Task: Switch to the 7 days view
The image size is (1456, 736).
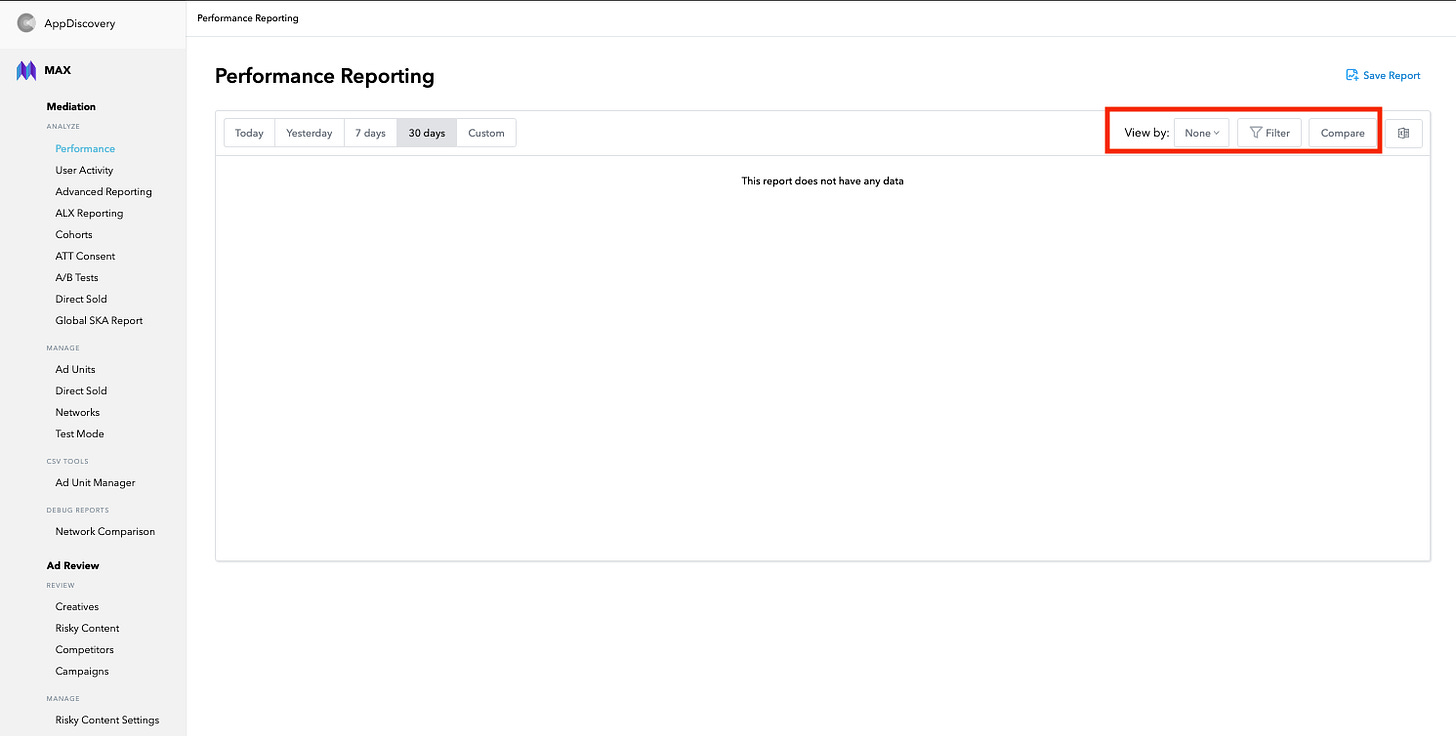Action: (370, 132)
